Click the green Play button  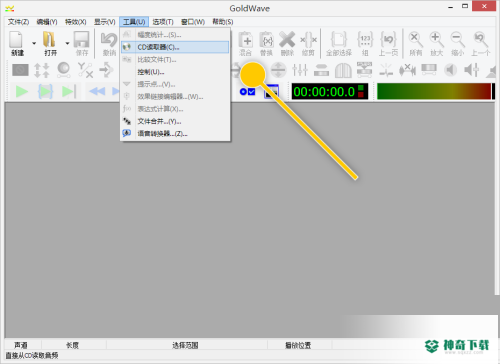click(x=22, y=91)
